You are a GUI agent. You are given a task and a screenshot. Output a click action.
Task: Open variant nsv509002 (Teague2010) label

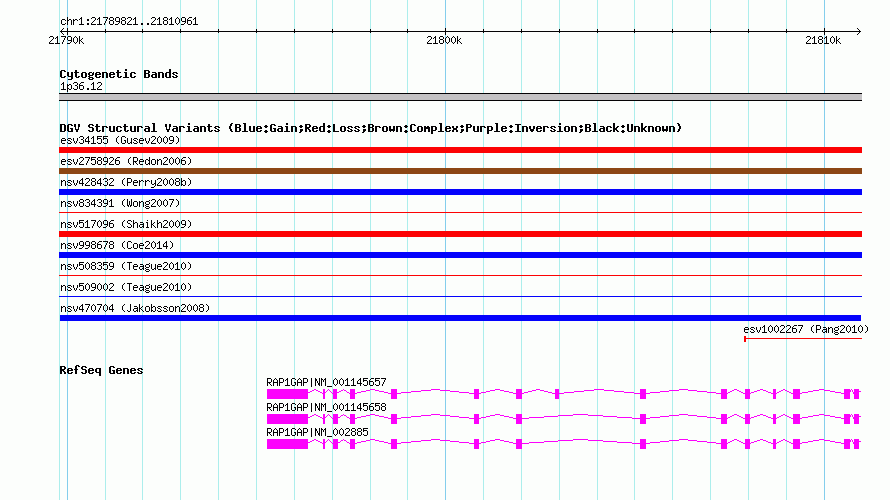126,287
